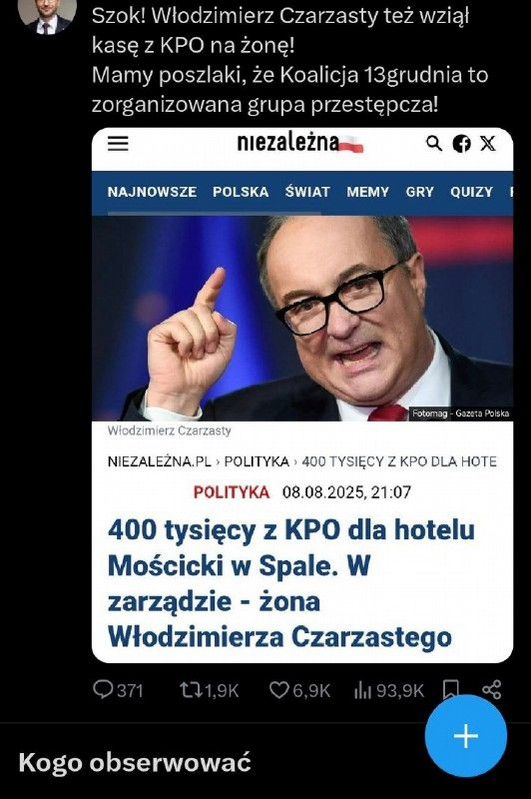View tweet analytics bar chart icon
Image resolution: width=531 pixels, height=799 pixels.
point(362,690)
